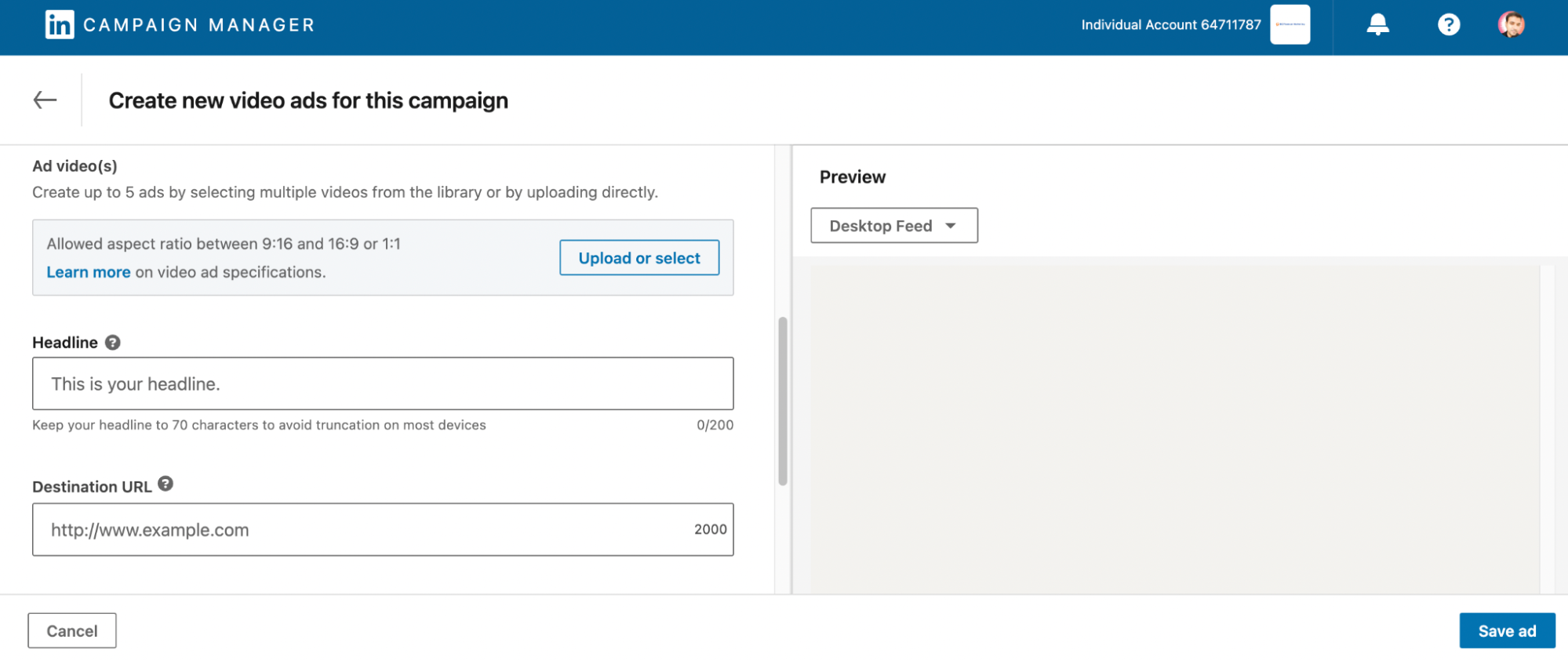
Task: Expand the Desktop Feed preview dropdown
Action: (893, 226)
